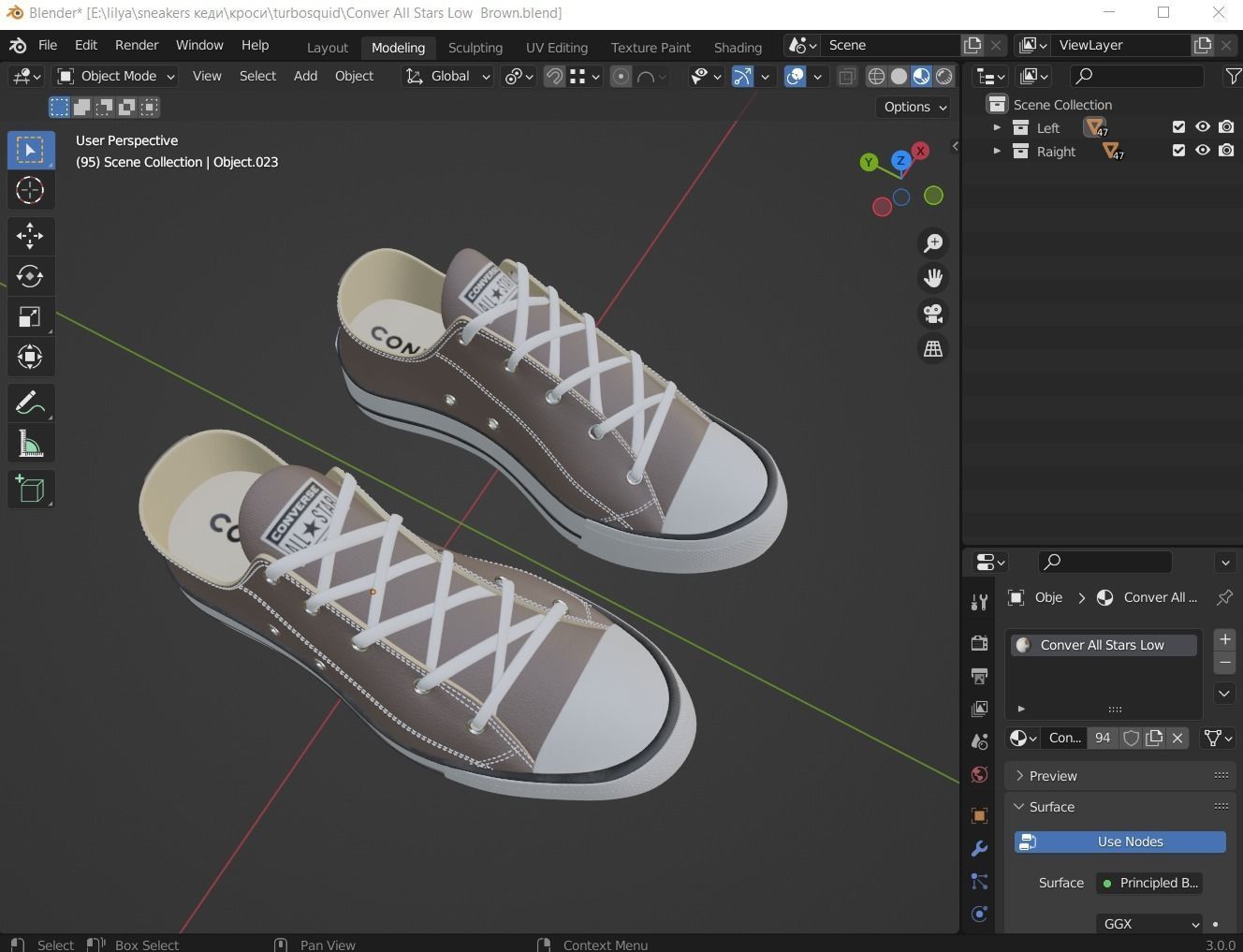
Task: Open material slot specials down-arrow menu
Action: pos(1224,694)
